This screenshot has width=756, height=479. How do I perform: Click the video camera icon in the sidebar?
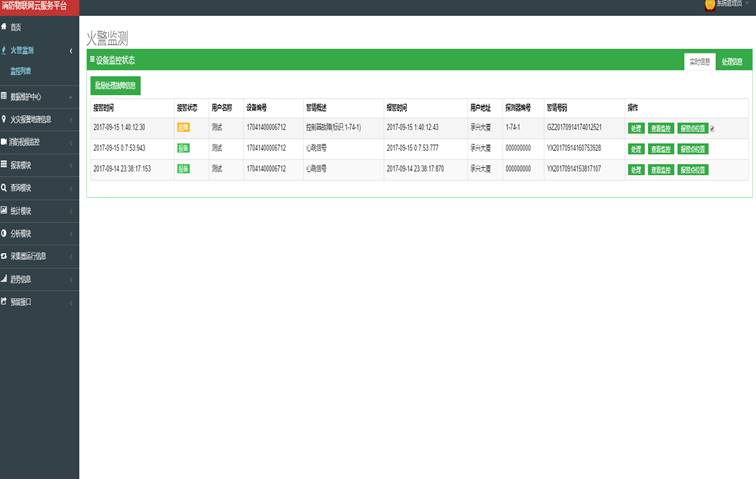pos(4,142)
